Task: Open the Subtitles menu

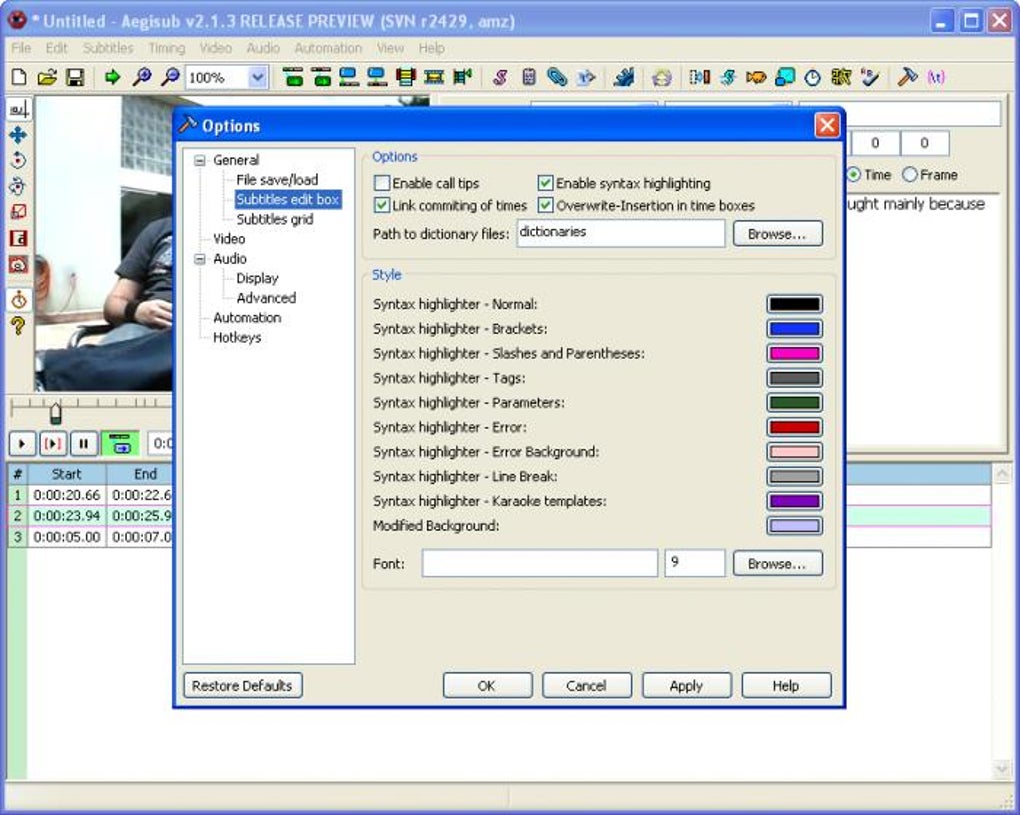Action: point(108,48)
